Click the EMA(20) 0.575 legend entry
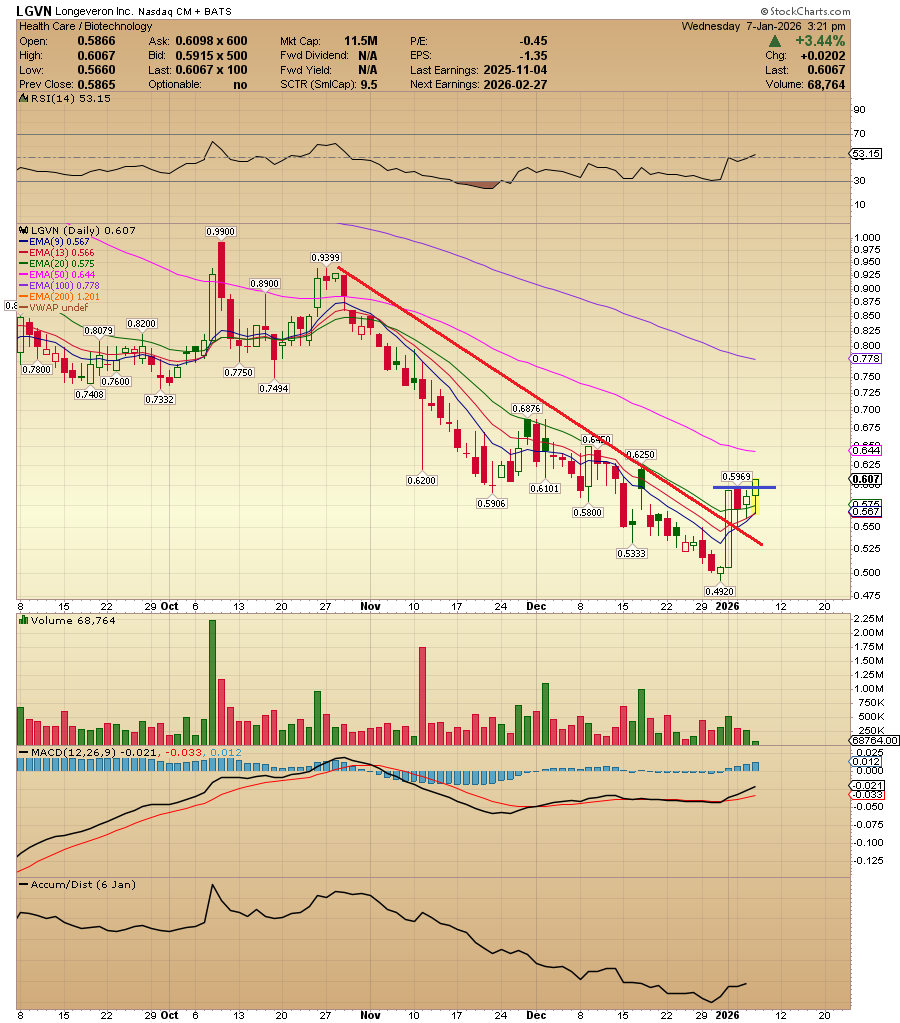 [x=61, y=264]
